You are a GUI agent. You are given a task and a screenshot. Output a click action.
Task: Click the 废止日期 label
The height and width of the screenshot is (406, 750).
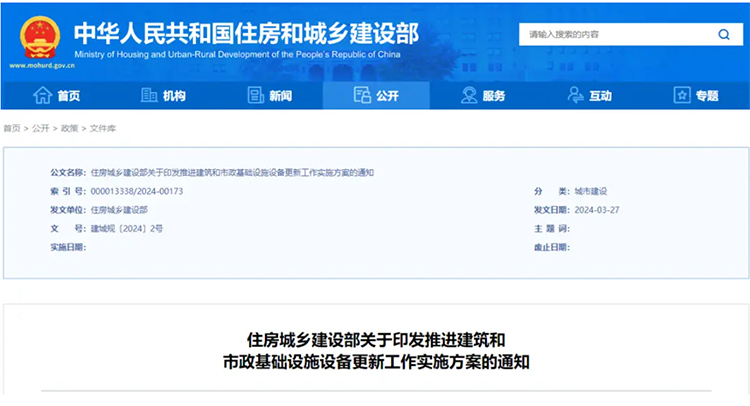pyautogui.click(x=552, y=247)
